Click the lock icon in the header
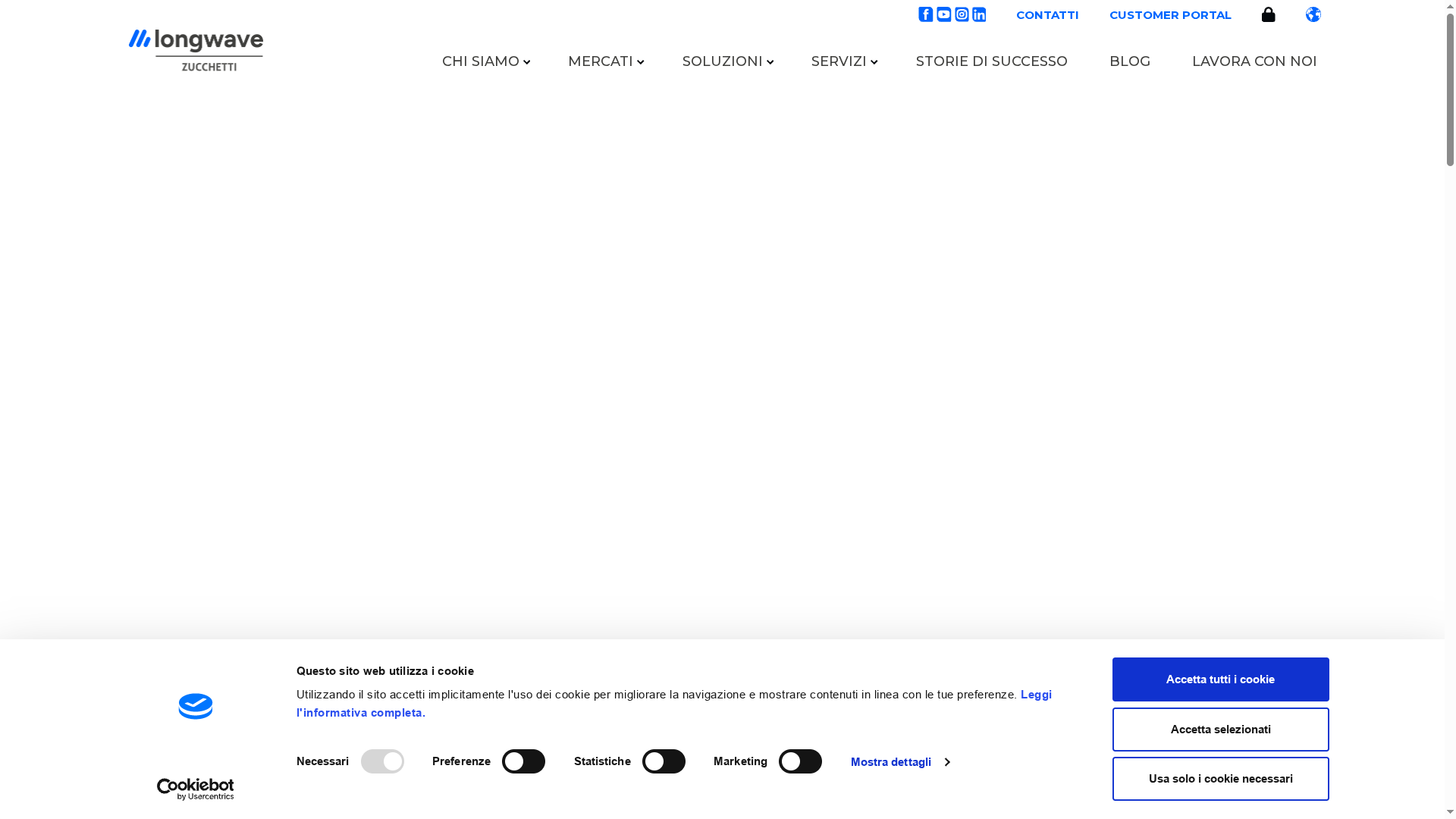The image size is (1456, 819). coord(1268,14)
